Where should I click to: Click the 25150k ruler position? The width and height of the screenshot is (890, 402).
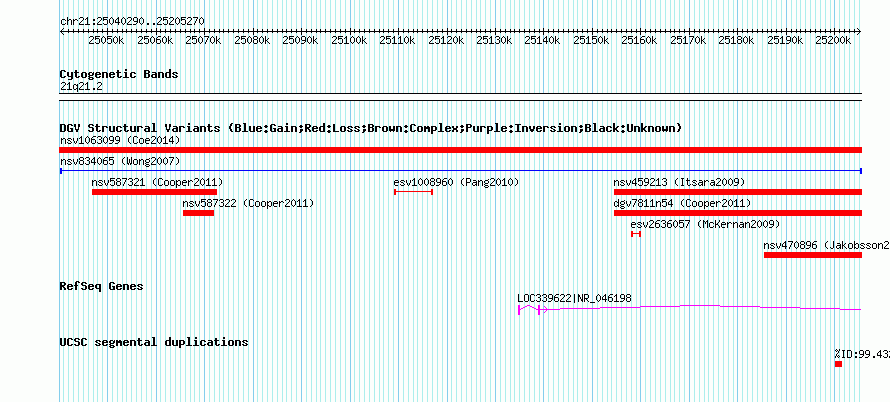(591, 40)
